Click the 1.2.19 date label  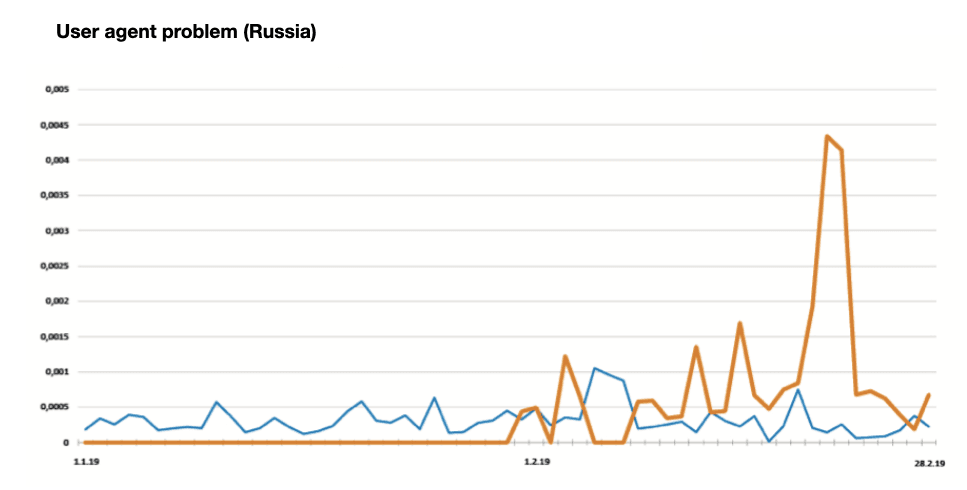pos(537,461)
